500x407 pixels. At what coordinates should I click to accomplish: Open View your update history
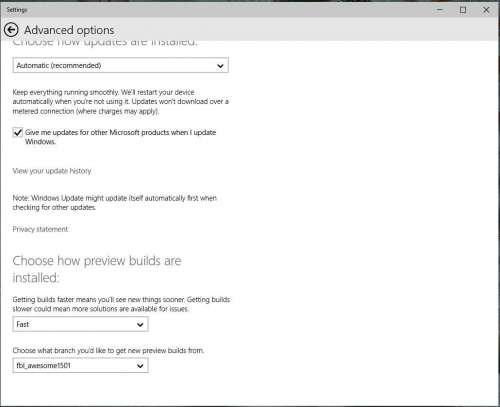(x=52, y=171)
